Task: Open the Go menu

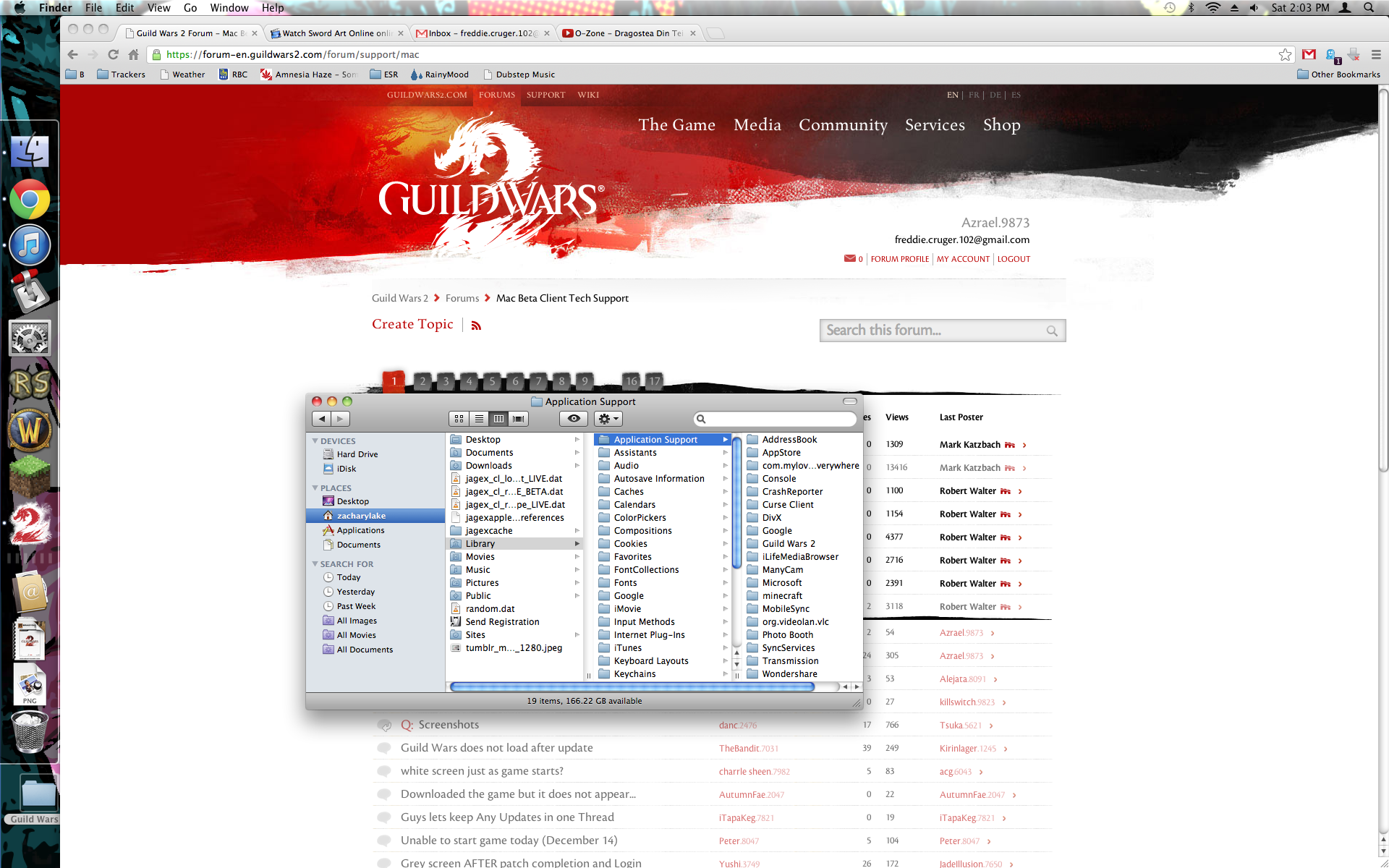Action: tap(190, 7)
